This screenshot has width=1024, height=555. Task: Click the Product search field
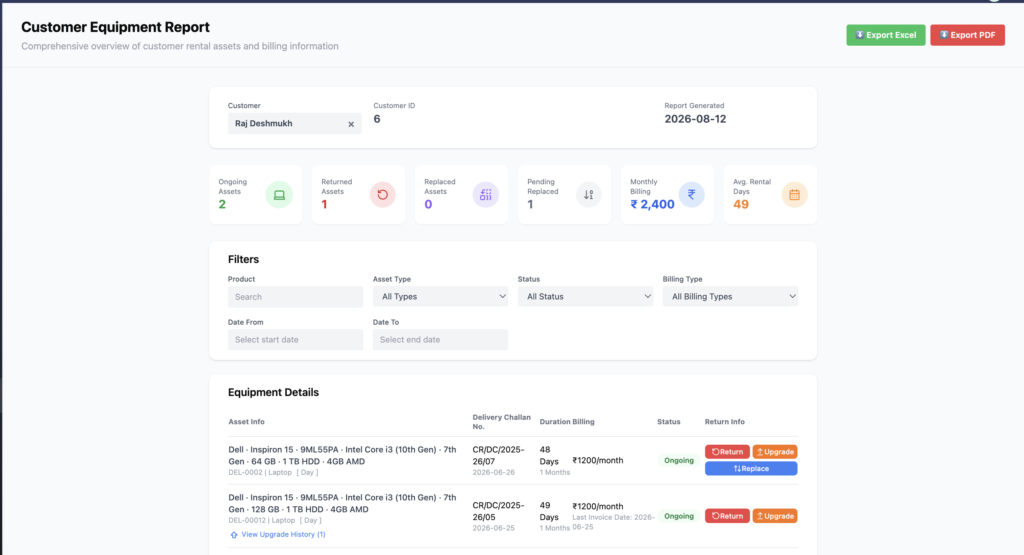[295, 296]
